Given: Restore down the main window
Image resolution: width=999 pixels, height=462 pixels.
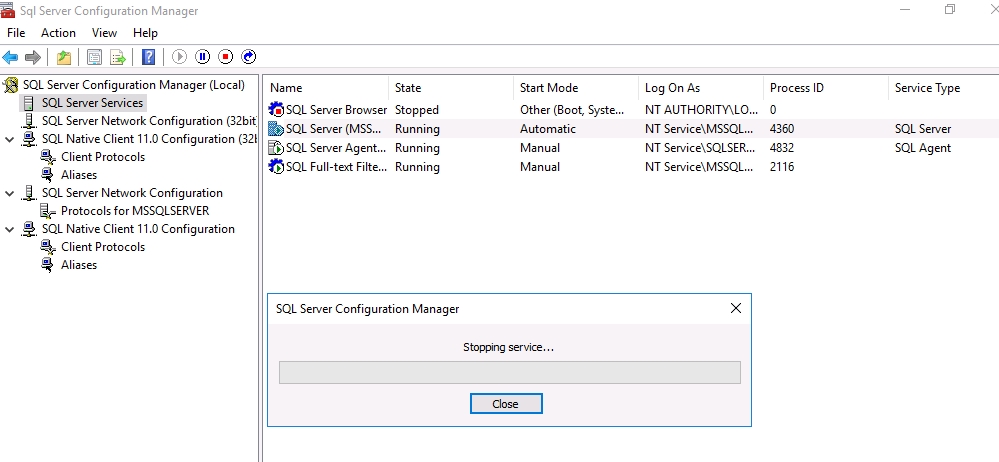Looking at the screenshot, I should tap(950, 10).
